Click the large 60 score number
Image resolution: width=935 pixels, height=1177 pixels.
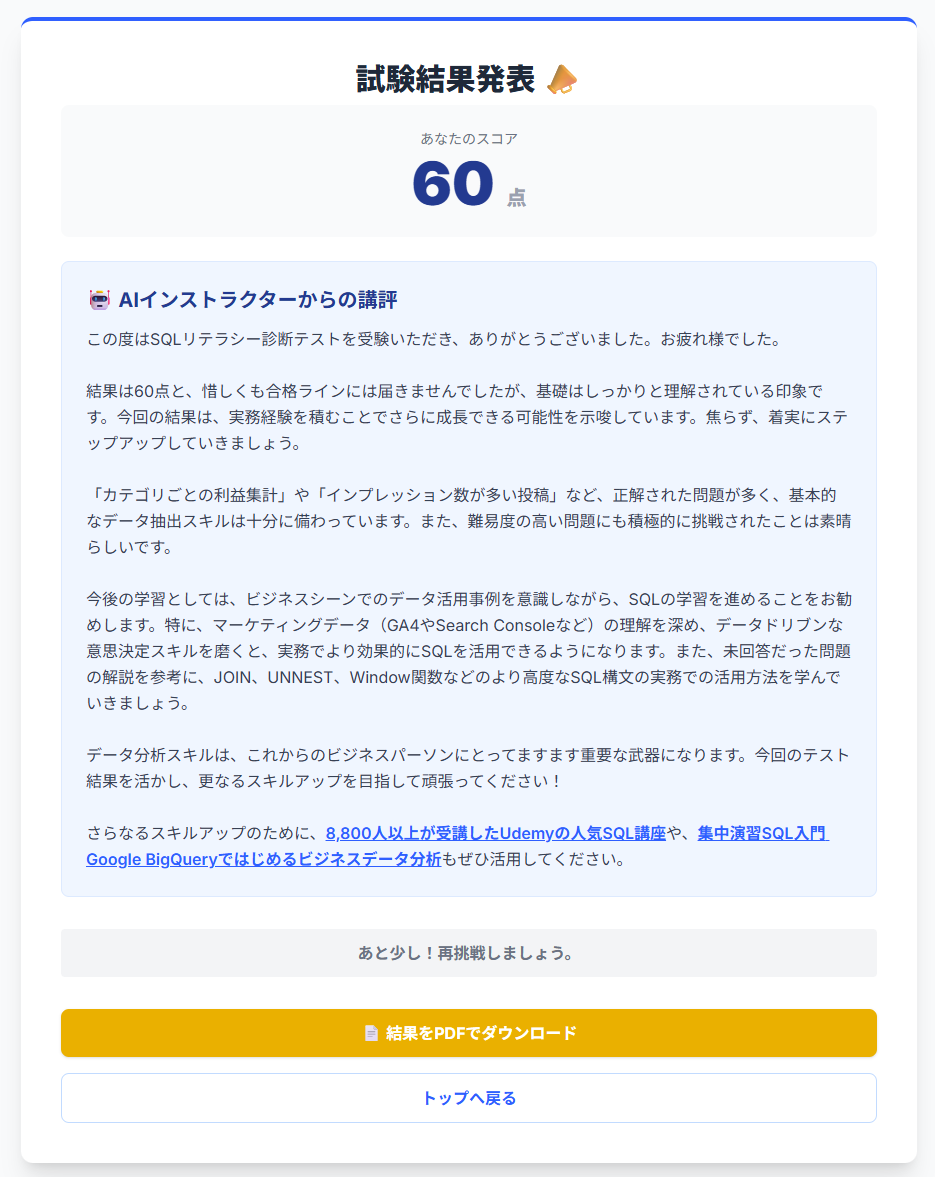pos(453,184)
